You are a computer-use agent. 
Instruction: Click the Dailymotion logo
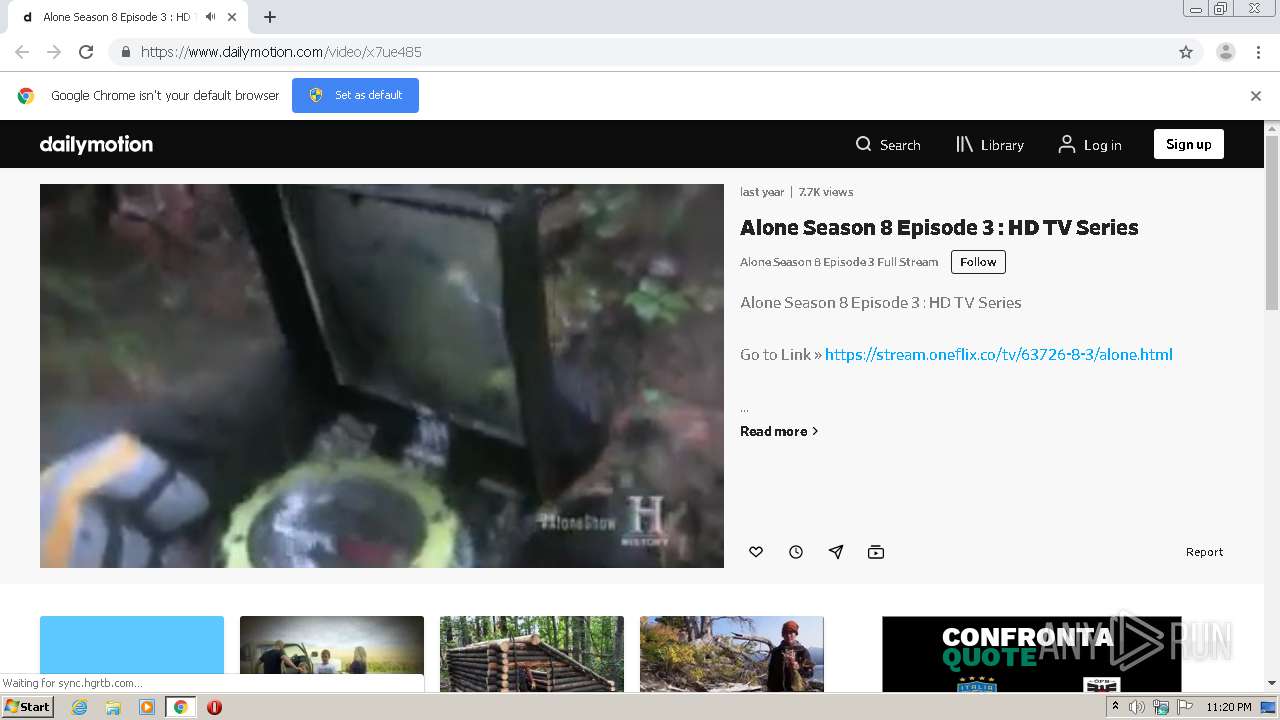click(96, 144)
